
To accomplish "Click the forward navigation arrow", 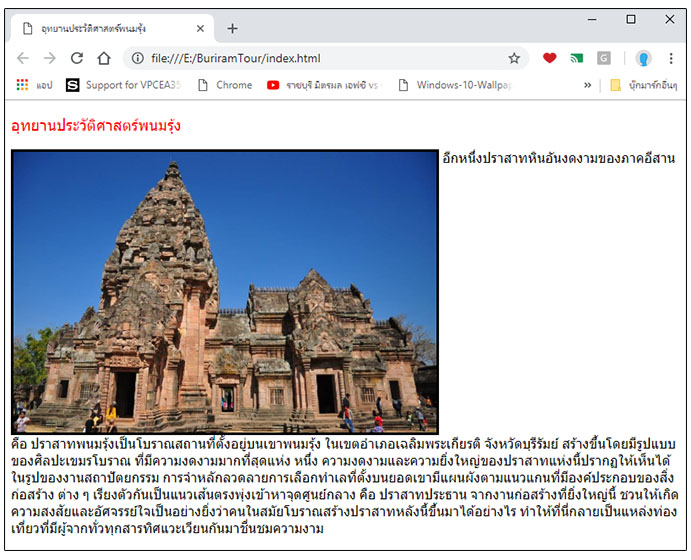I will pos(49,58).
